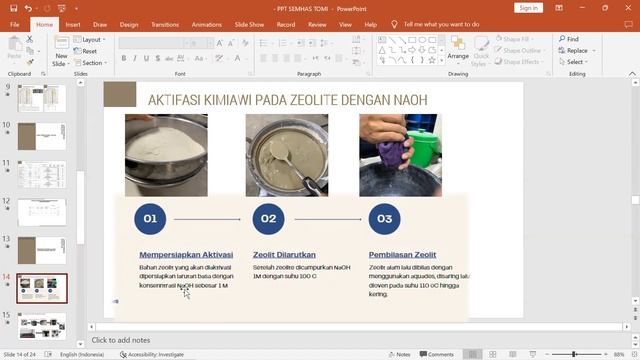Decrease font size with the smaller A
The height and width of the screenshot is (360, 640).
[231, 43]
